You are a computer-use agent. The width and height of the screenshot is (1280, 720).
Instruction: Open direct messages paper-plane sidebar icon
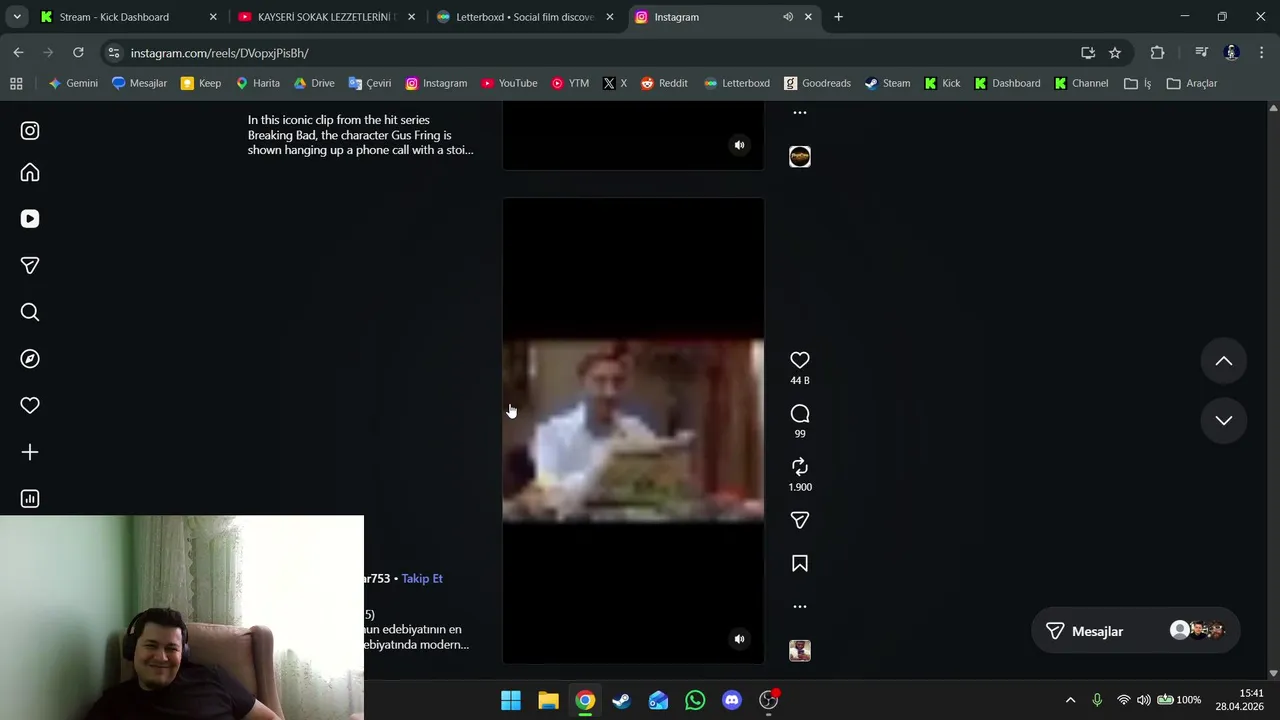point(30,266)
